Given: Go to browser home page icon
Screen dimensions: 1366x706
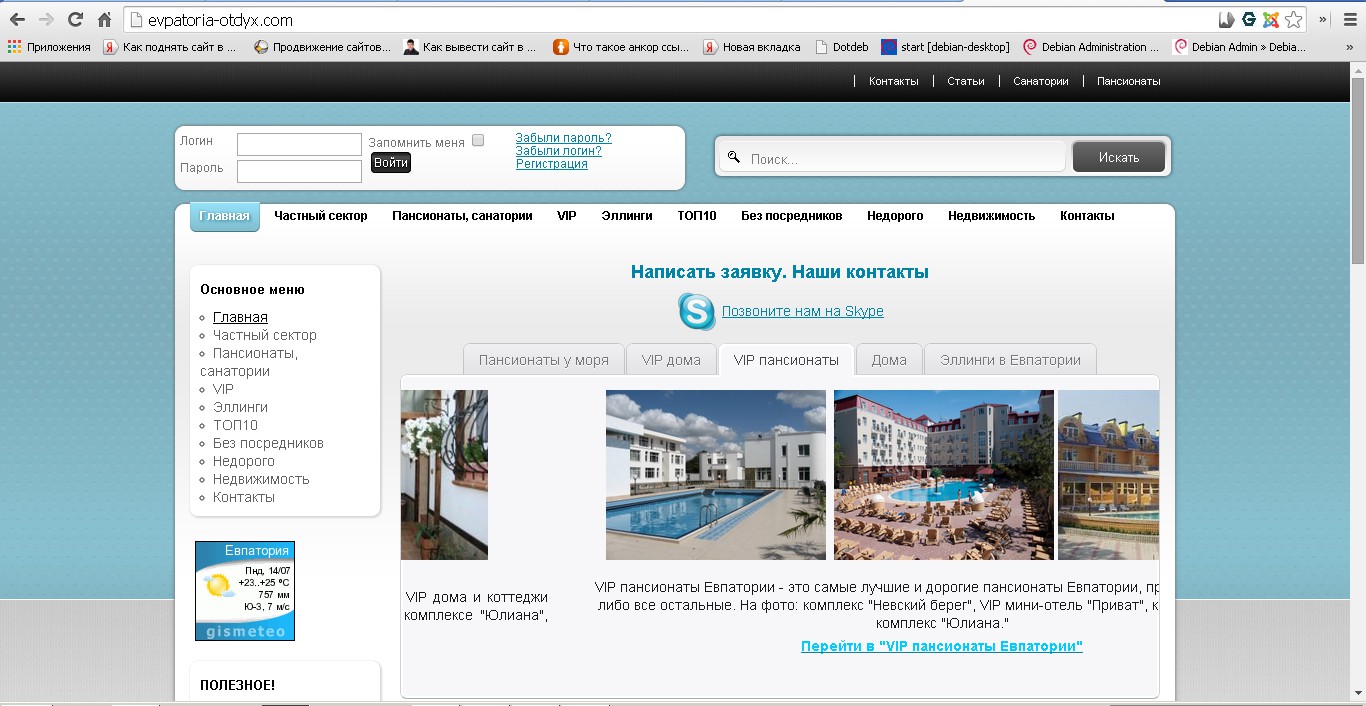Looking at the screenshot, I should coord(105,20).
